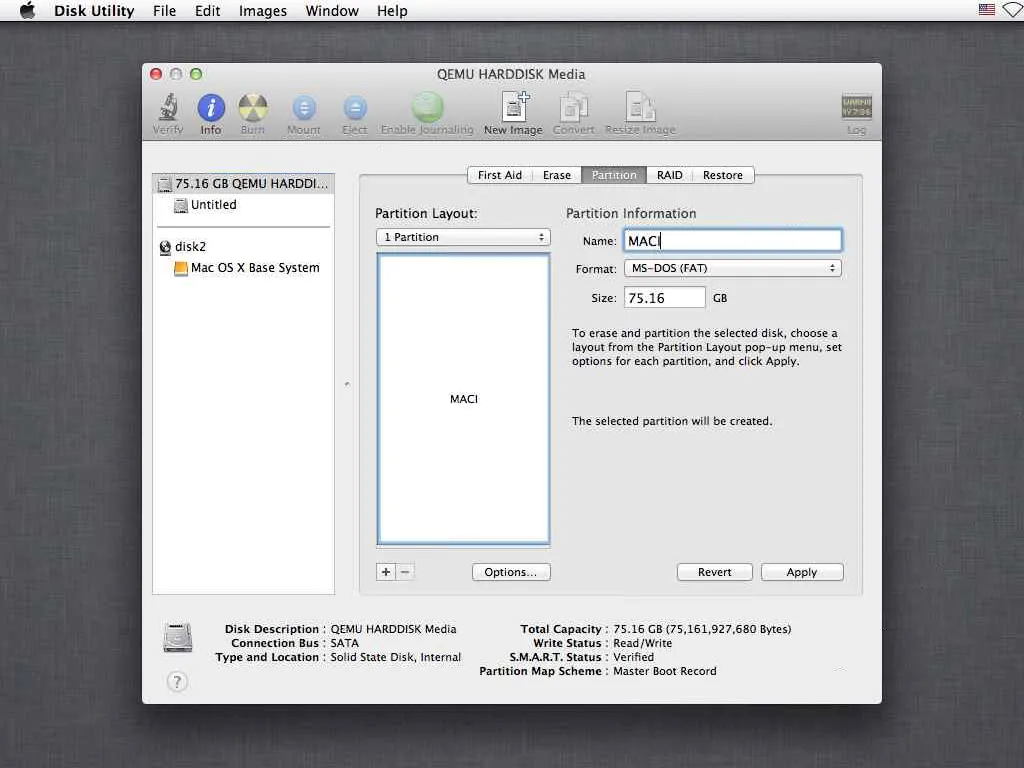Open the Disk Utility menu

[94, 10]
